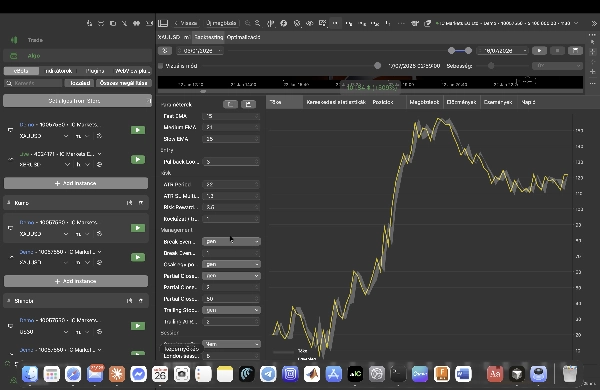Open the Sebesség speed dropdown
The image size is (600, 390).
click(x=557, y=66)
